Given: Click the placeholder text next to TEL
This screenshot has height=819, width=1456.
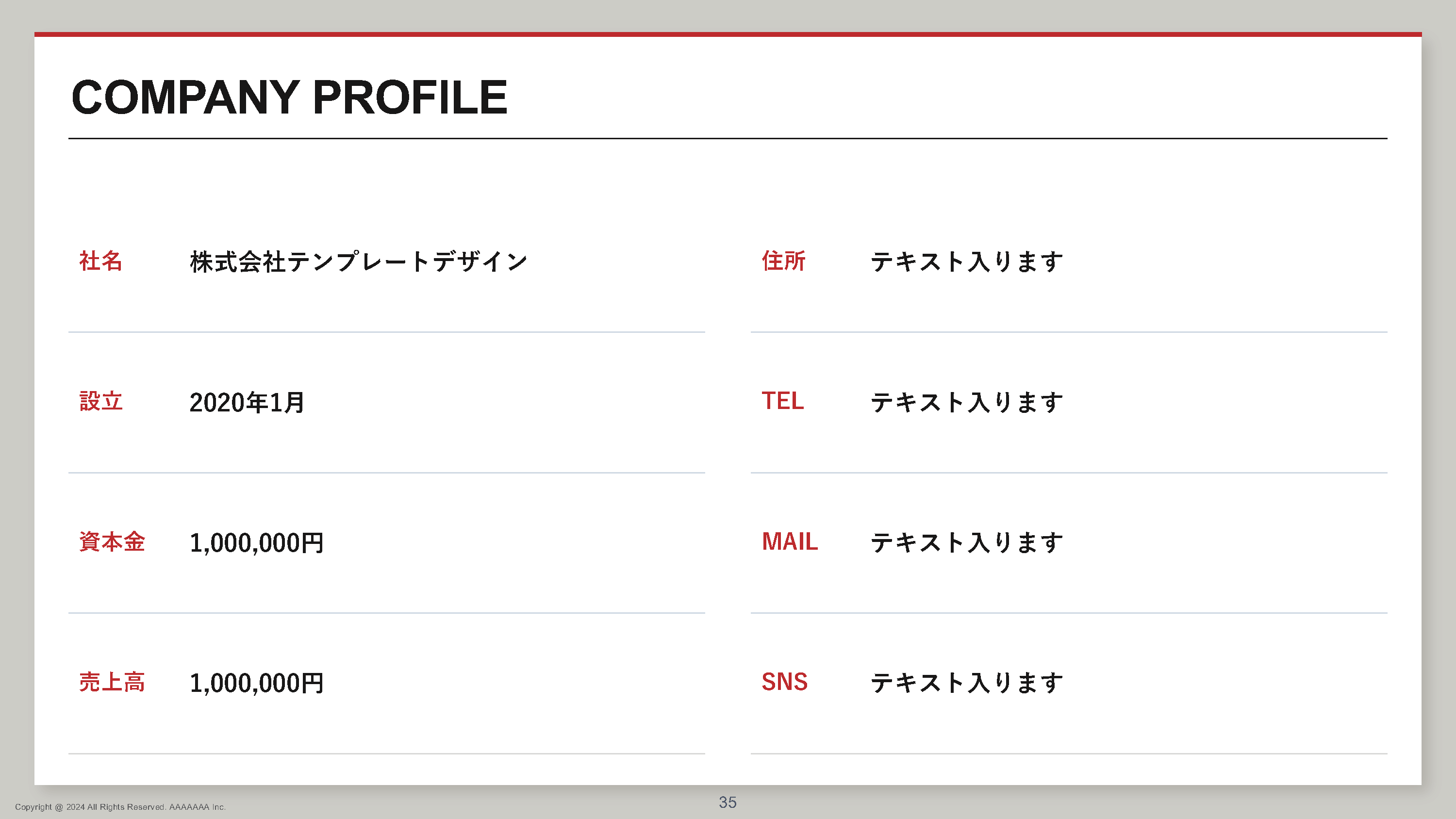Looking at the screenshot, I should [x=966, y=402].
